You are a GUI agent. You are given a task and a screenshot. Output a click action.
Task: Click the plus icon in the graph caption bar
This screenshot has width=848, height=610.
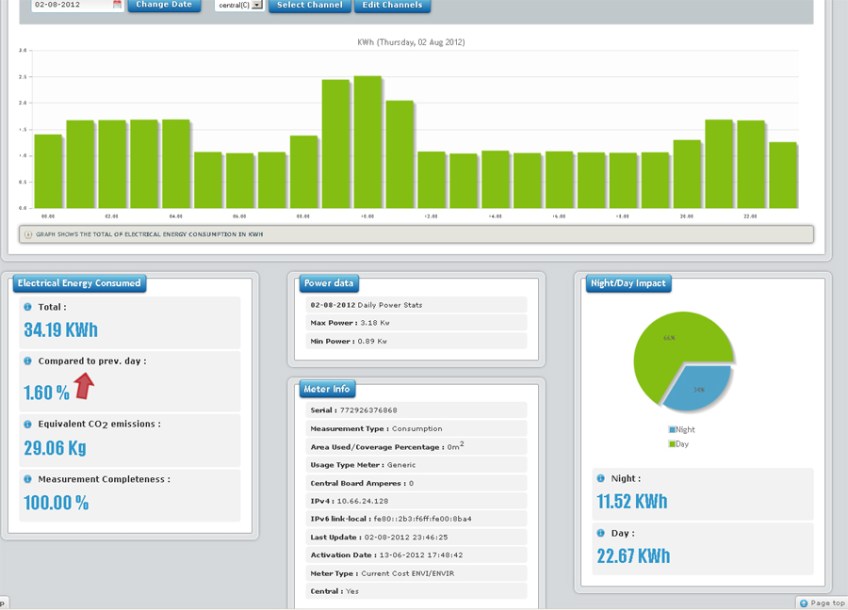click(x=28, y=235)
